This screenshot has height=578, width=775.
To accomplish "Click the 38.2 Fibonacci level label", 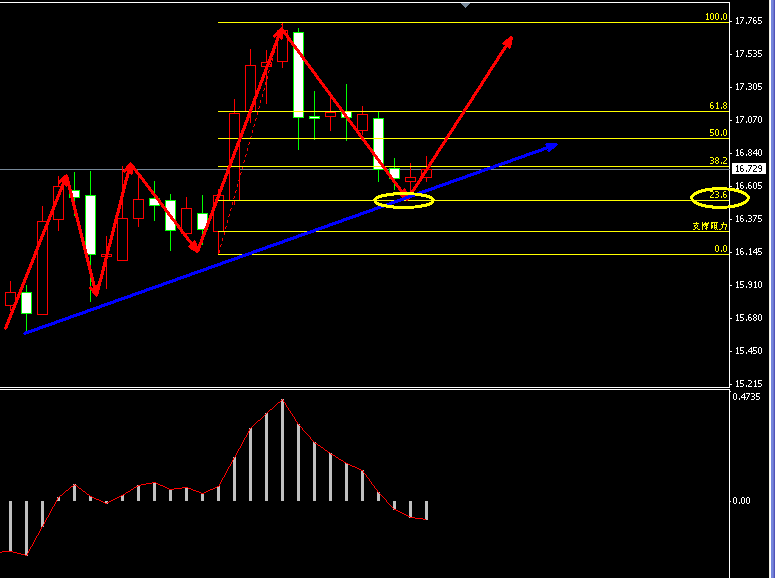I will [x=717, y=160].
